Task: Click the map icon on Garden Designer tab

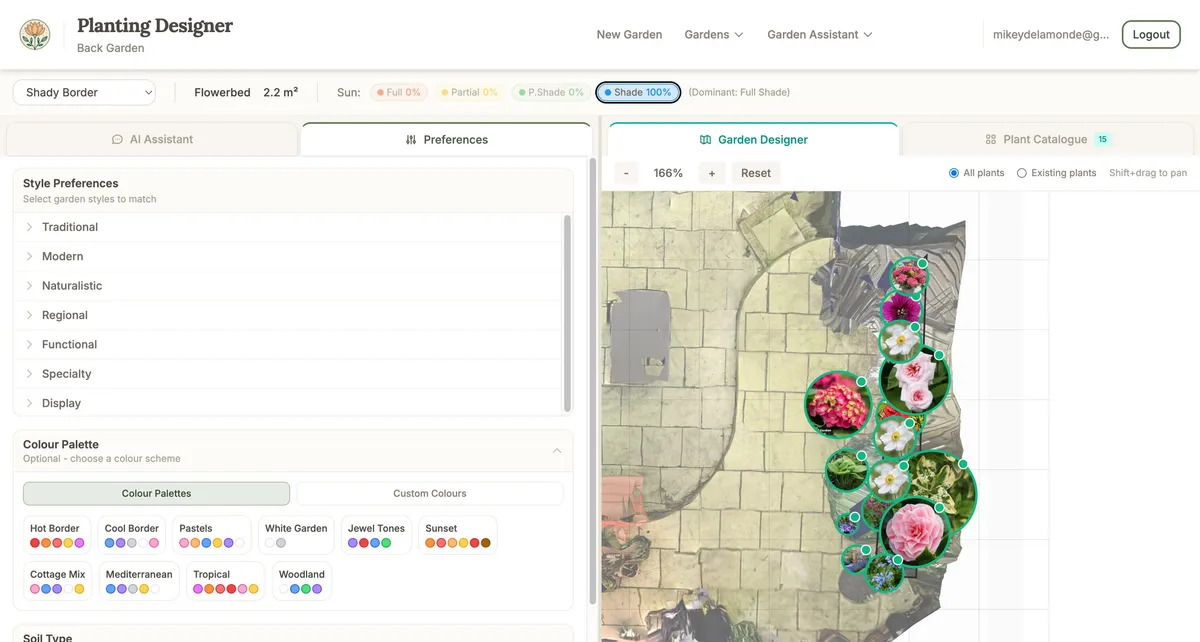Action: [x=706, y=139]
